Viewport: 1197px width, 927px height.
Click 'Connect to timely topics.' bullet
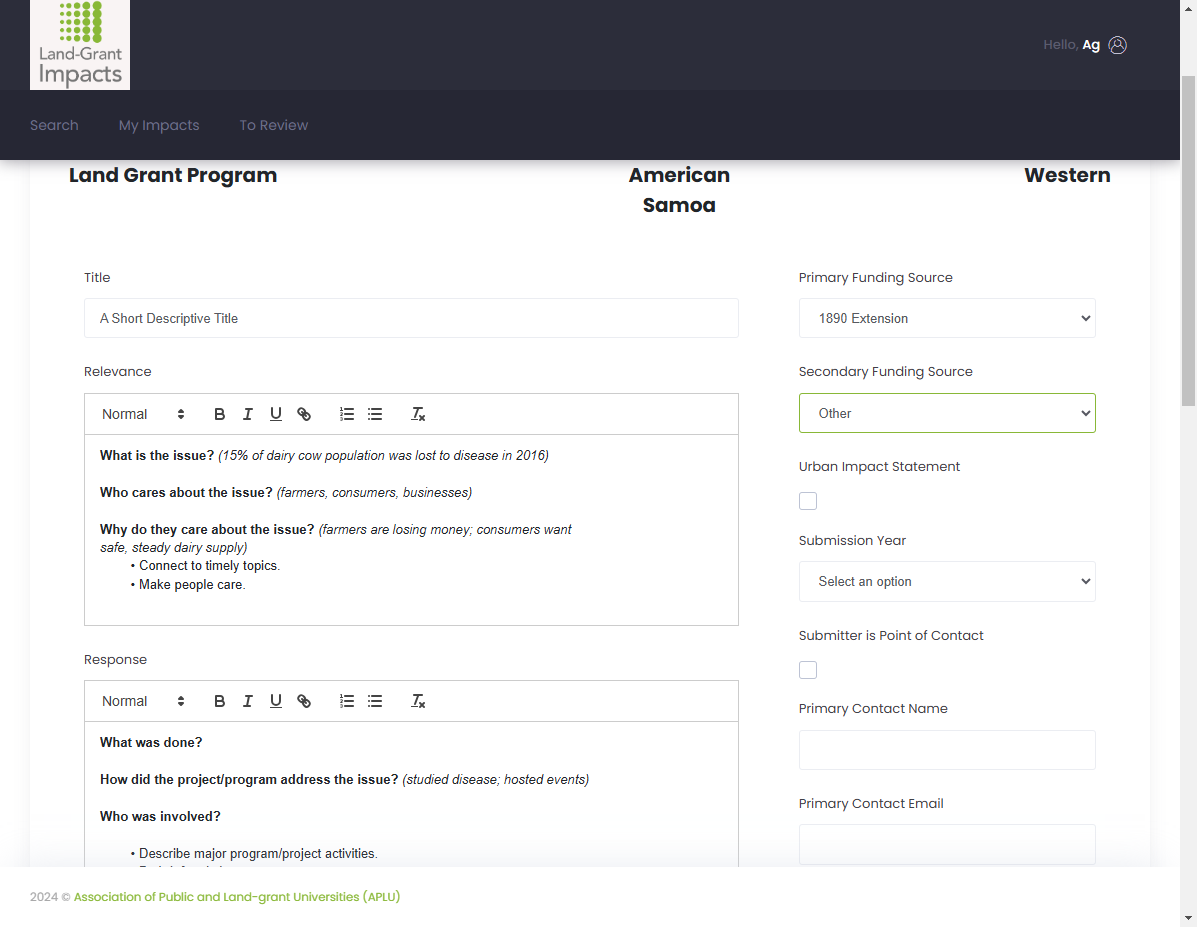[x=209, y=566]
